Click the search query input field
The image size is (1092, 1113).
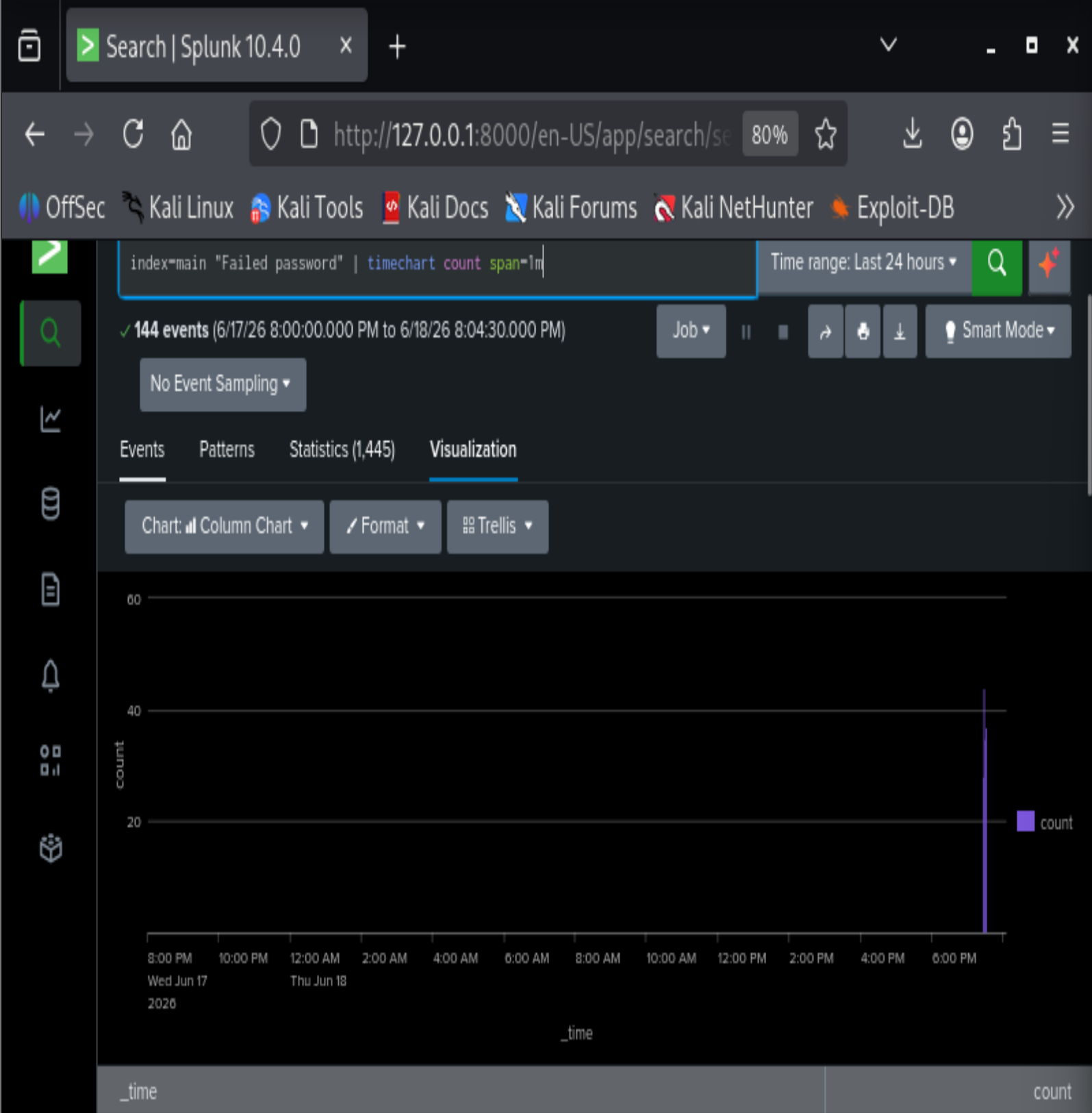point(438,268)
